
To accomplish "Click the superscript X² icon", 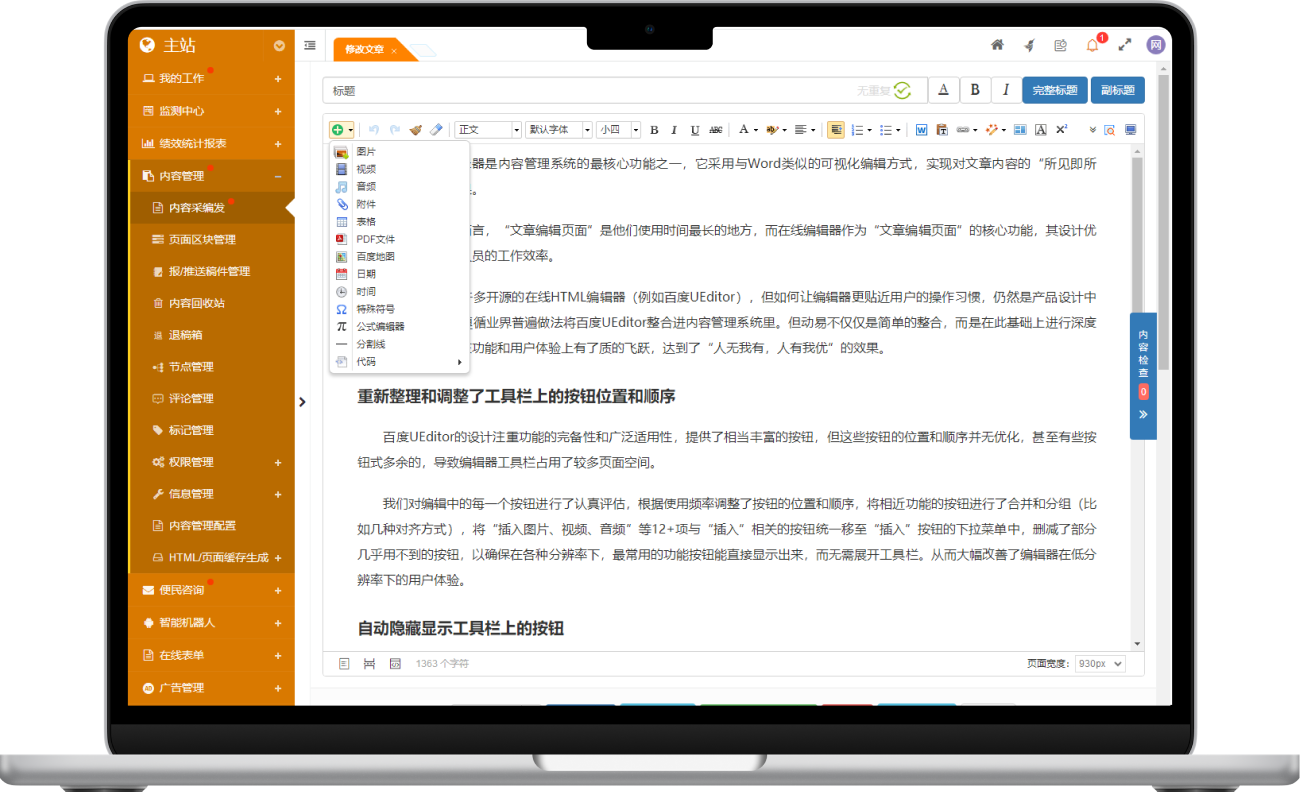I will 1061,130.
